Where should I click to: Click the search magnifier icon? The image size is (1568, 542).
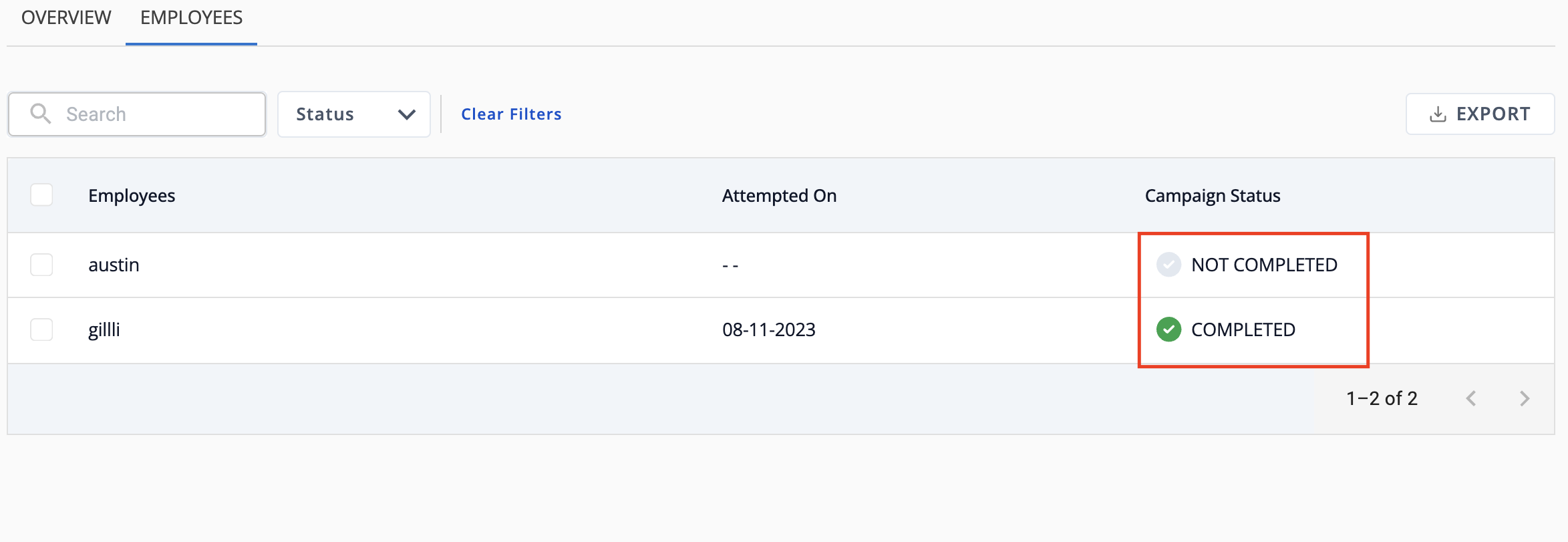tap(41, 114)
